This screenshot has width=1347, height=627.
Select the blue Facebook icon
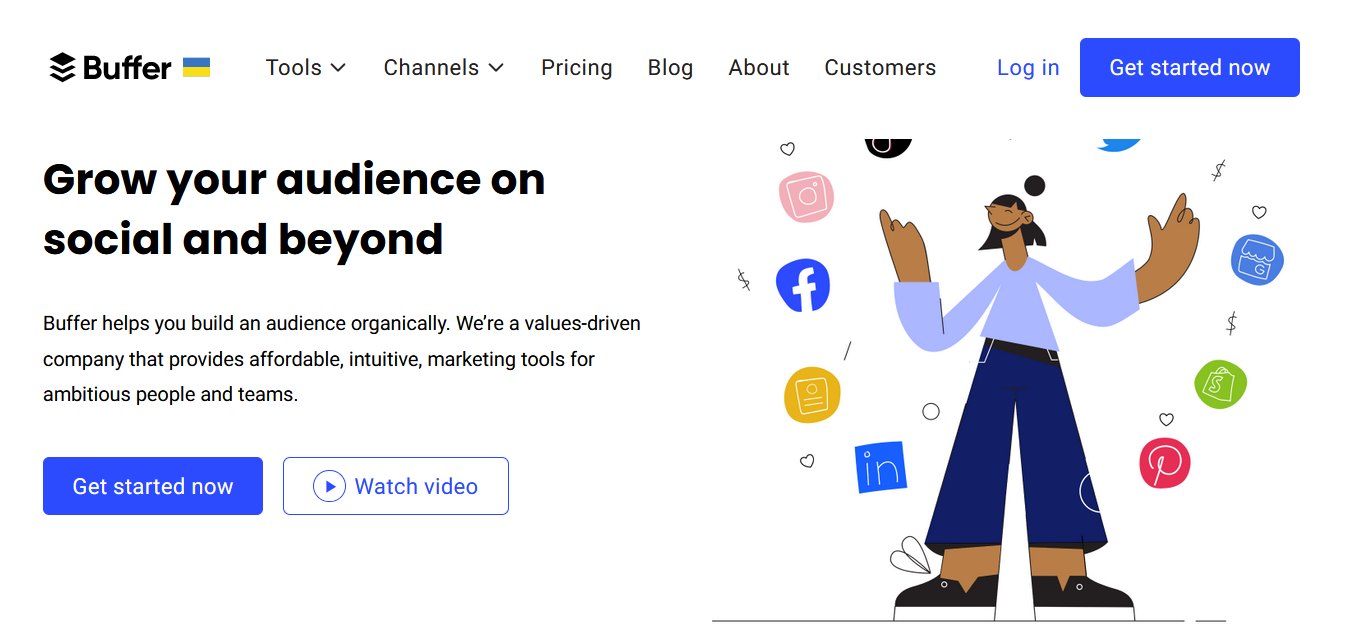[x=803, y=285]
